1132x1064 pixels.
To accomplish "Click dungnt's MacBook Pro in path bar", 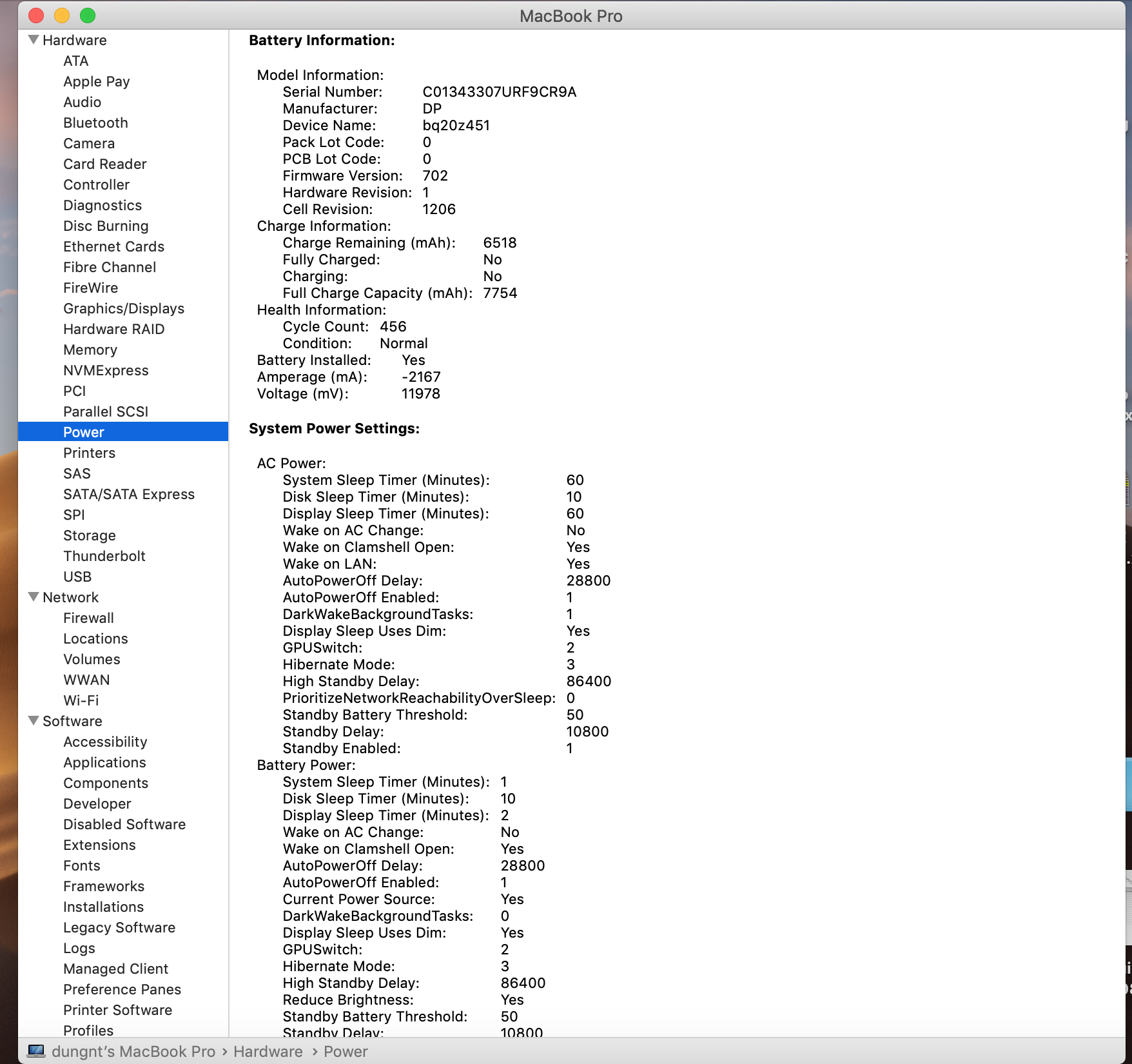I will [133, 1052].
